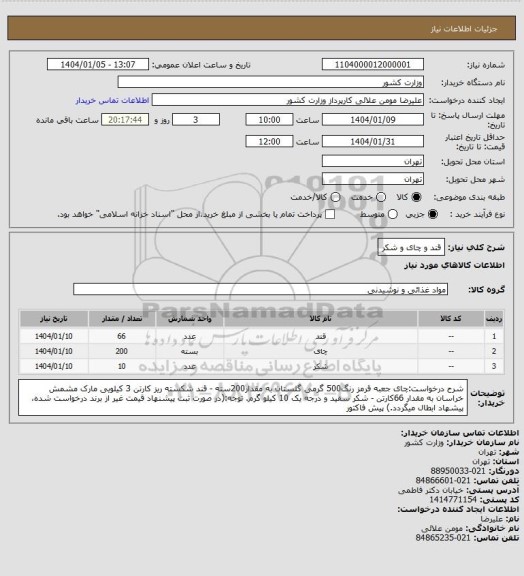Click the remaining time field 20:17:44

(x=125, y=120)
